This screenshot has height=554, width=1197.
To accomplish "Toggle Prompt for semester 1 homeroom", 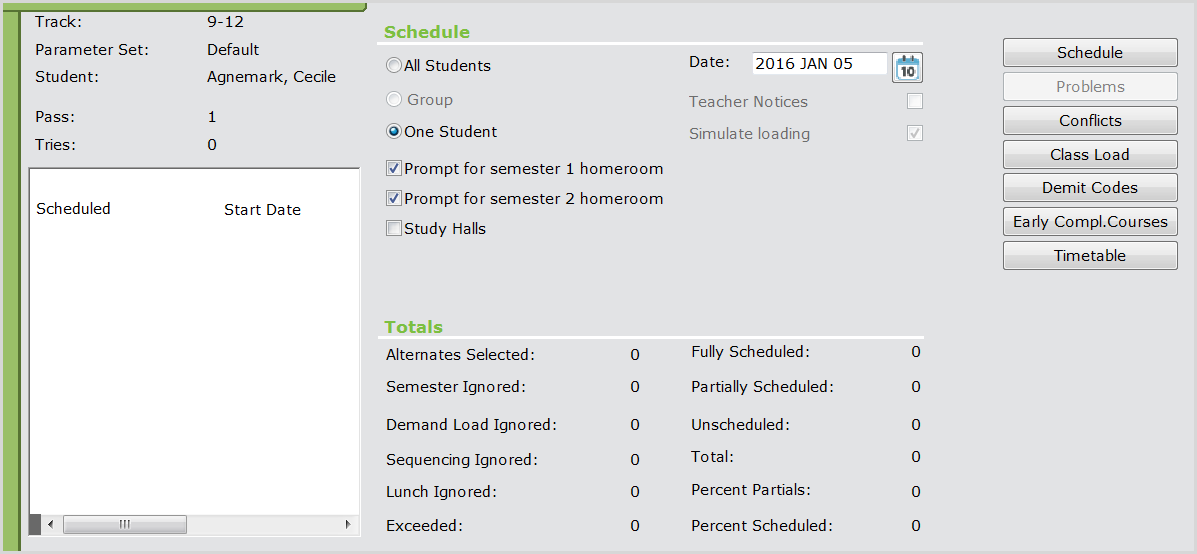I will pos(394,169).
